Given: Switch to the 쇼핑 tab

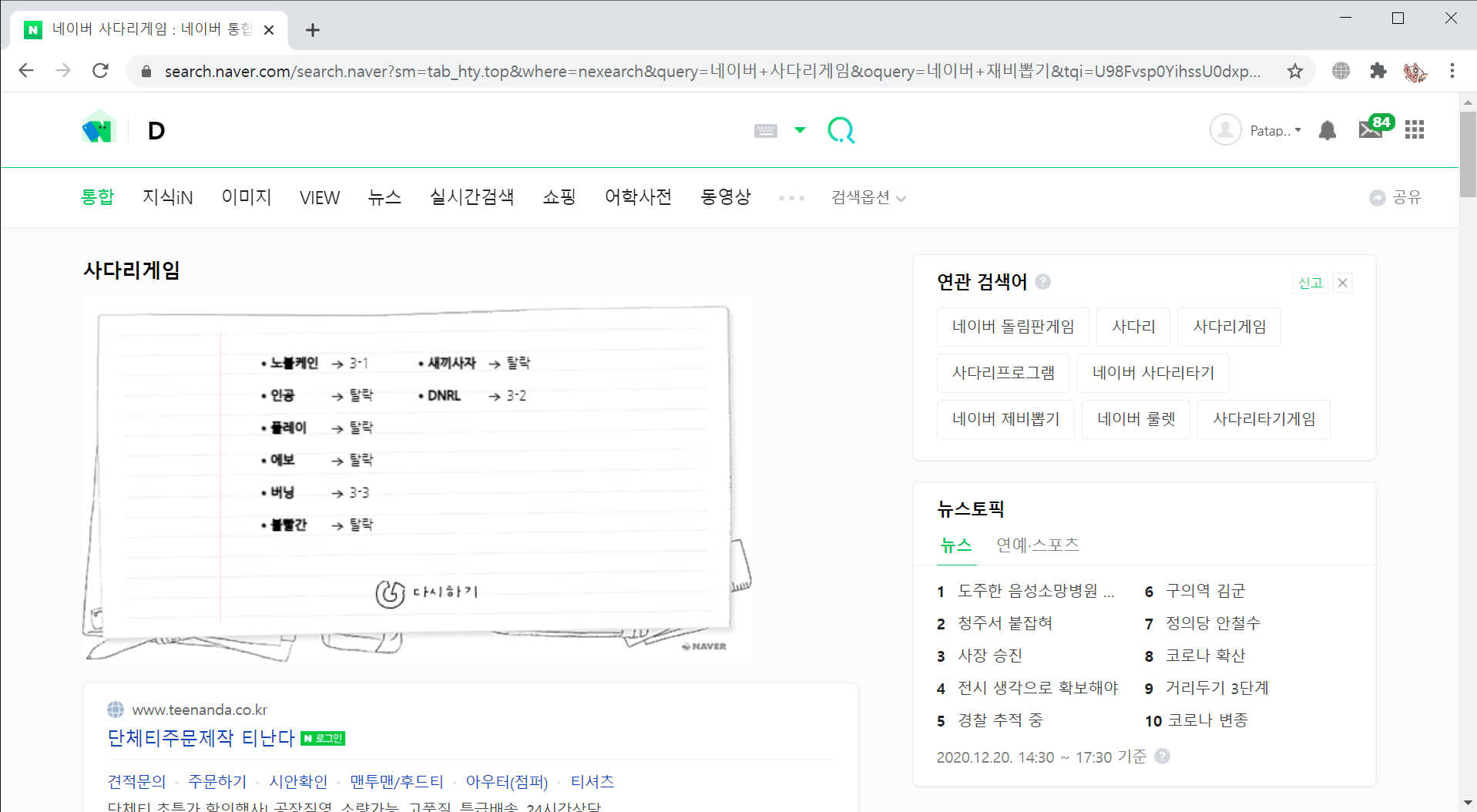Looking at the screenshot, I should 559,197.
